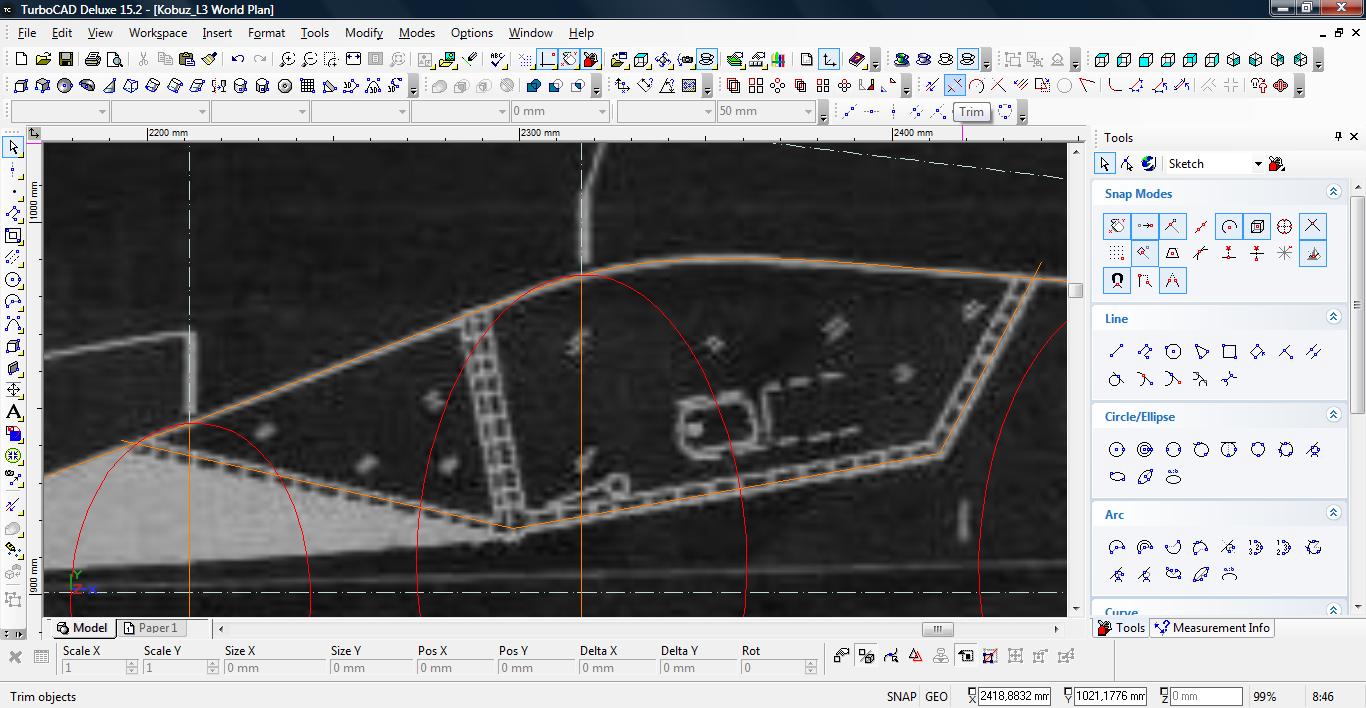Open the Options menu
Viewport: 1366px width, 708px height.
(x=472, y=32)
